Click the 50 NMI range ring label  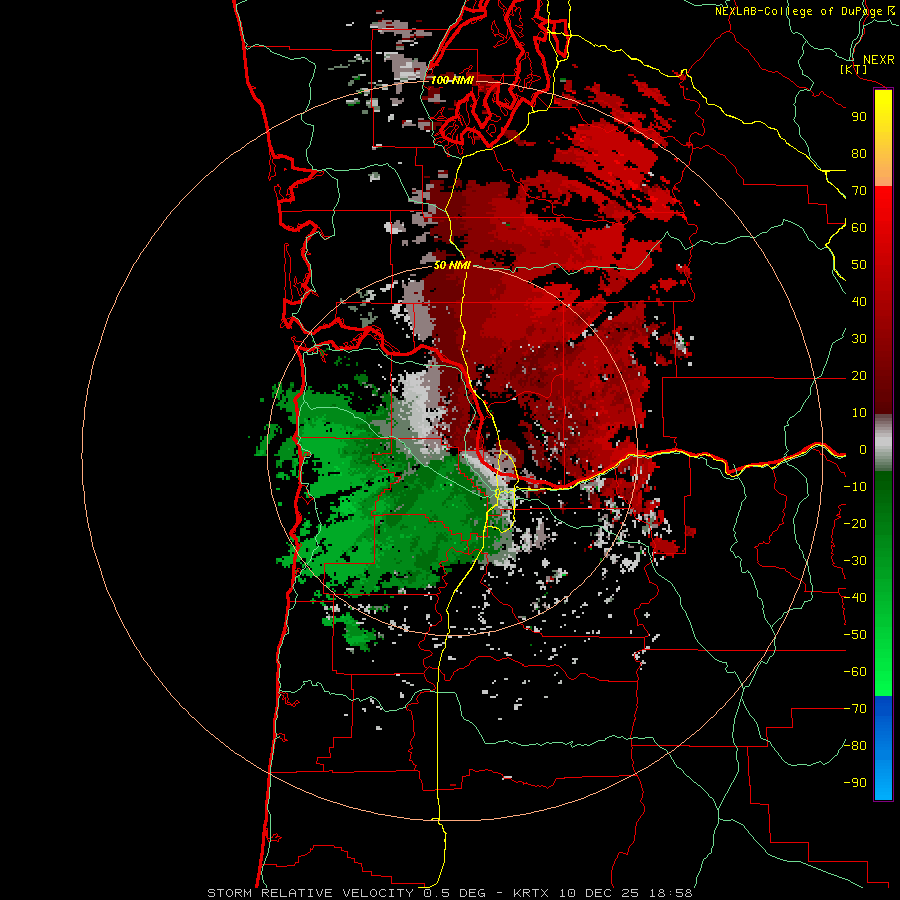452,265
